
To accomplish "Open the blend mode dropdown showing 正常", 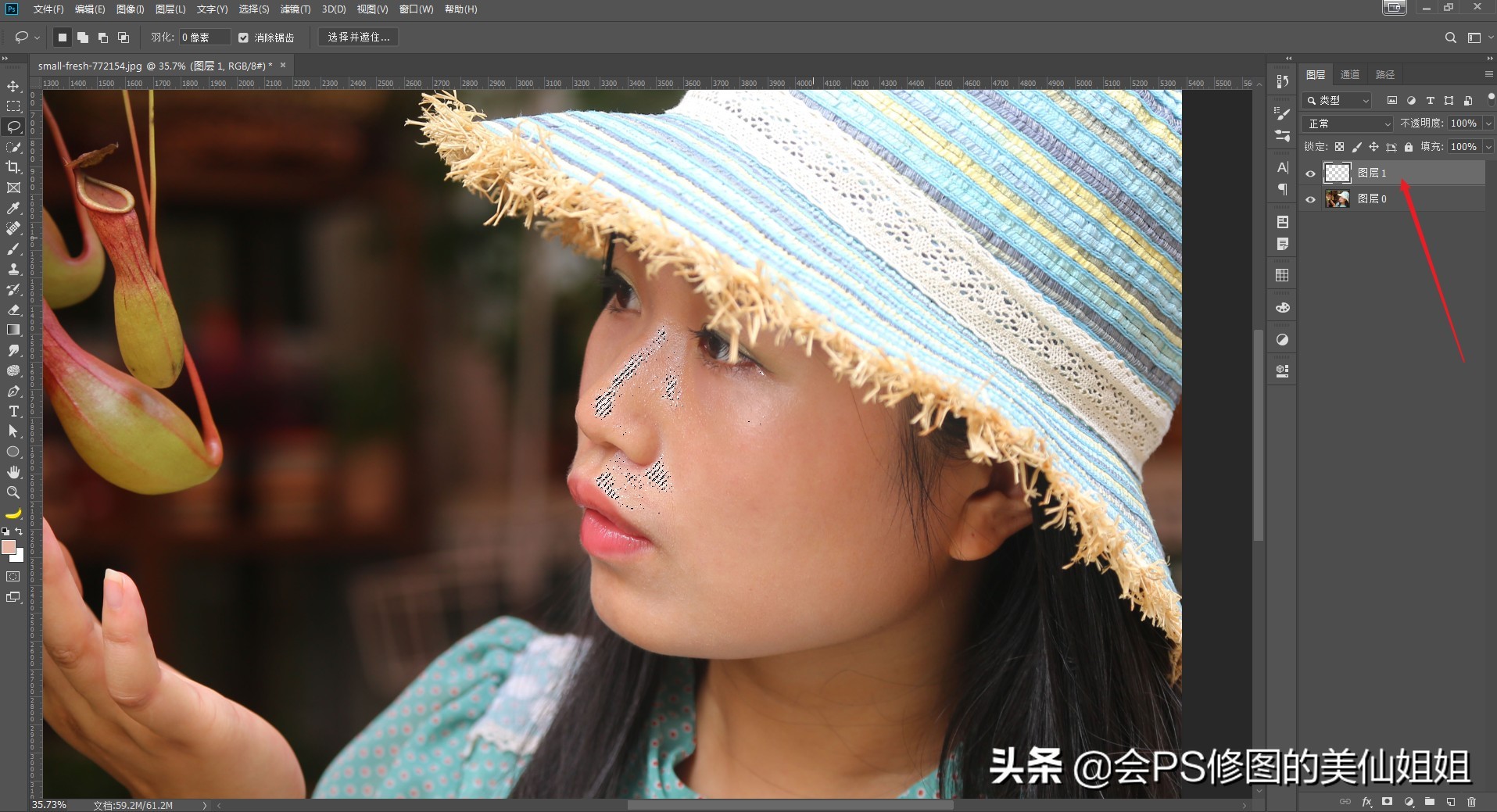I will point(1347,123).
